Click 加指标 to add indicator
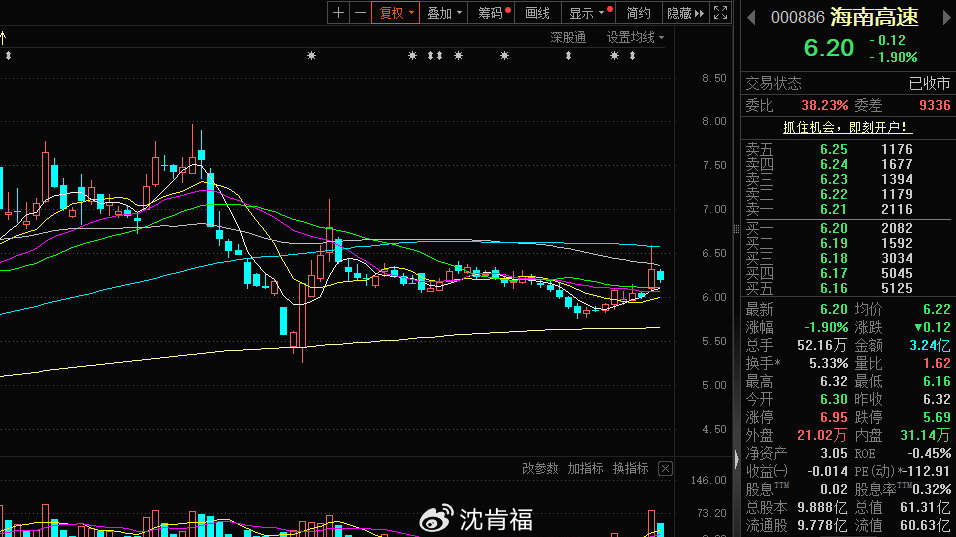 coord(585,469)
